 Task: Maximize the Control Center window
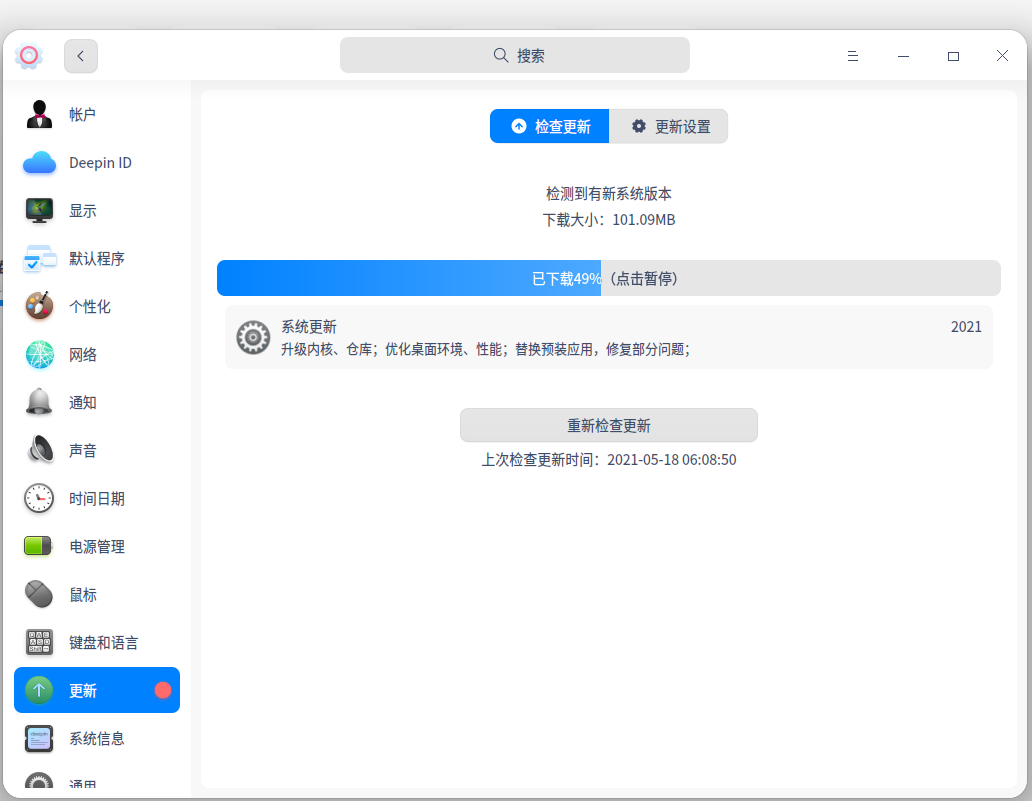[953, 56]
